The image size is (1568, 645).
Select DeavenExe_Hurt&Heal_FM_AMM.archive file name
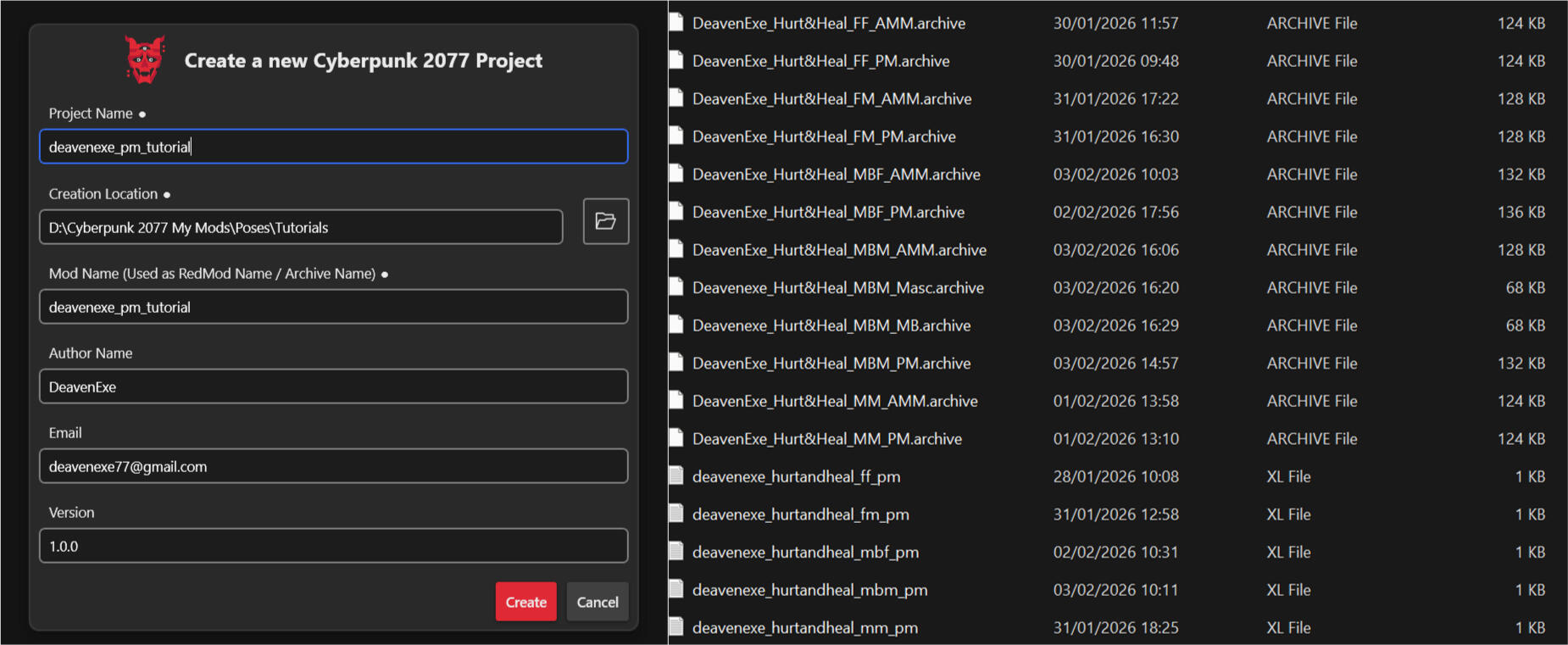click(831, 98)
